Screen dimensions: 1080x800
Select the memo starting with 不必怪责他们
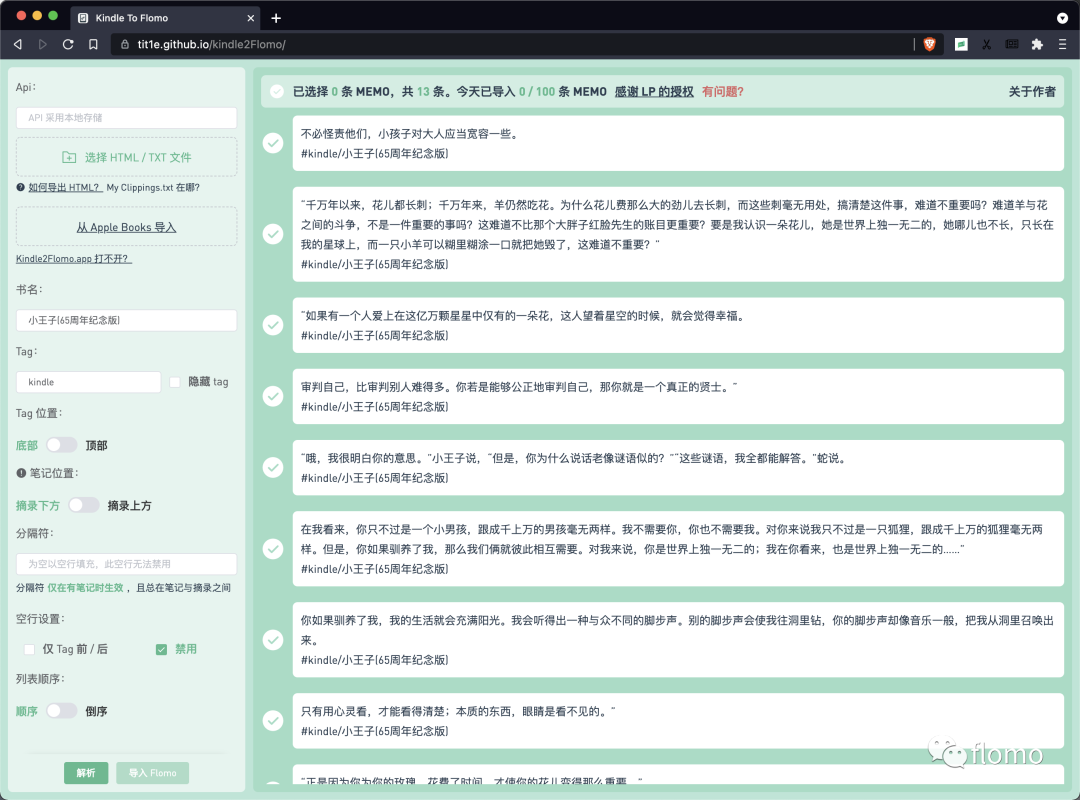point(273,143)
